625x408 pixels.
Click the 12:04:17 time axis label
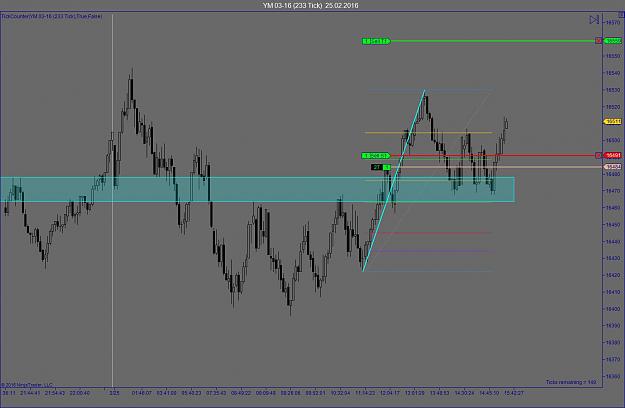pyautogui.click(x=389, y=393)
